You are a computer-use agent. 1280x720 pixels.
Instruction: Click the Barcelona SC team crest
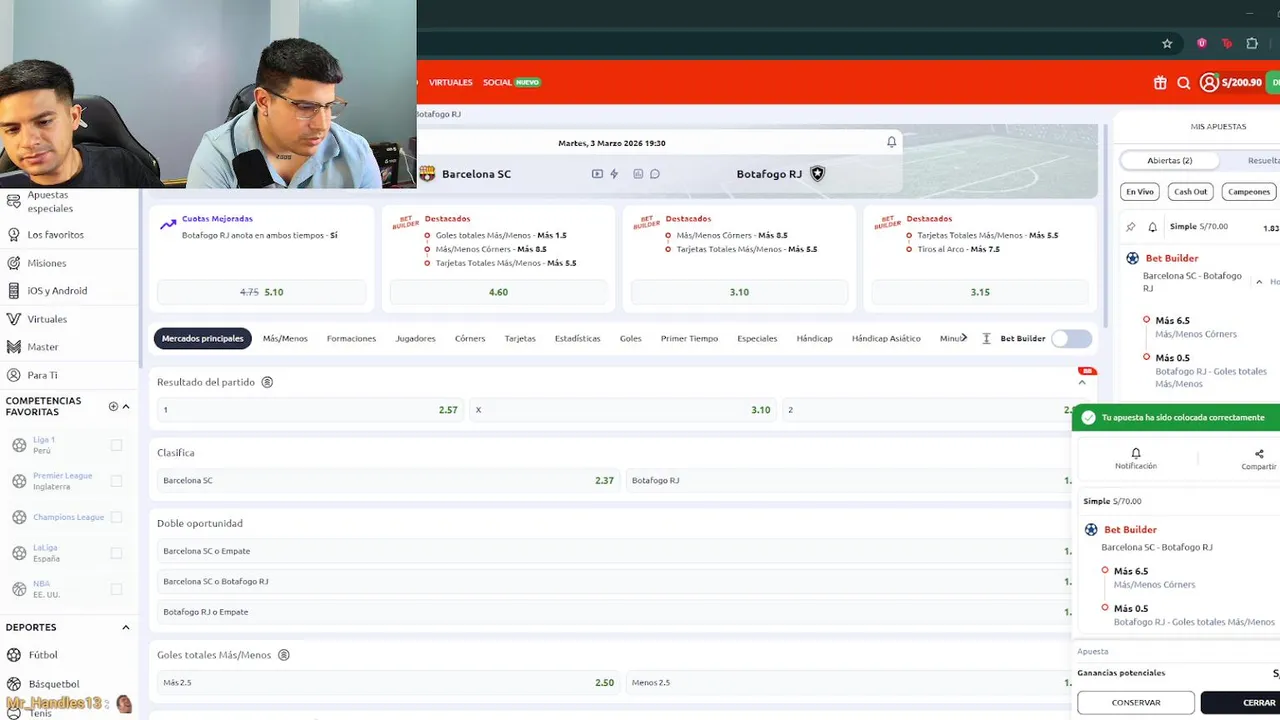pos(428,174)
